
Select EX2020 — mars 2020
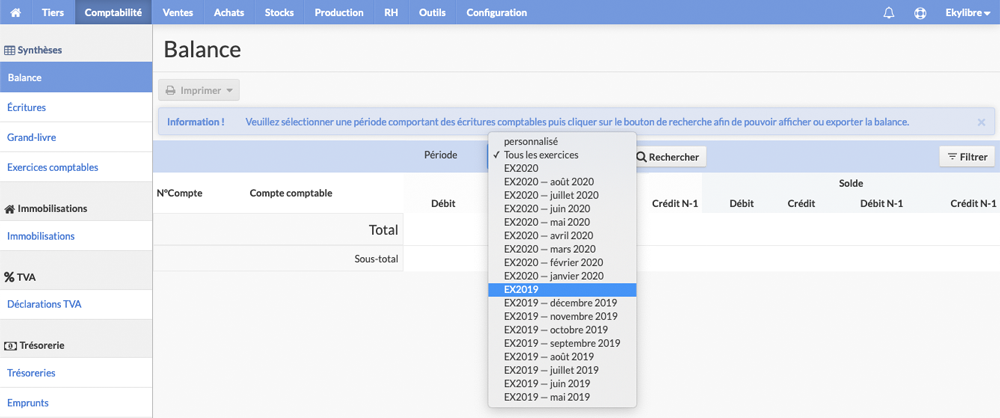click(x=562, y=249)
